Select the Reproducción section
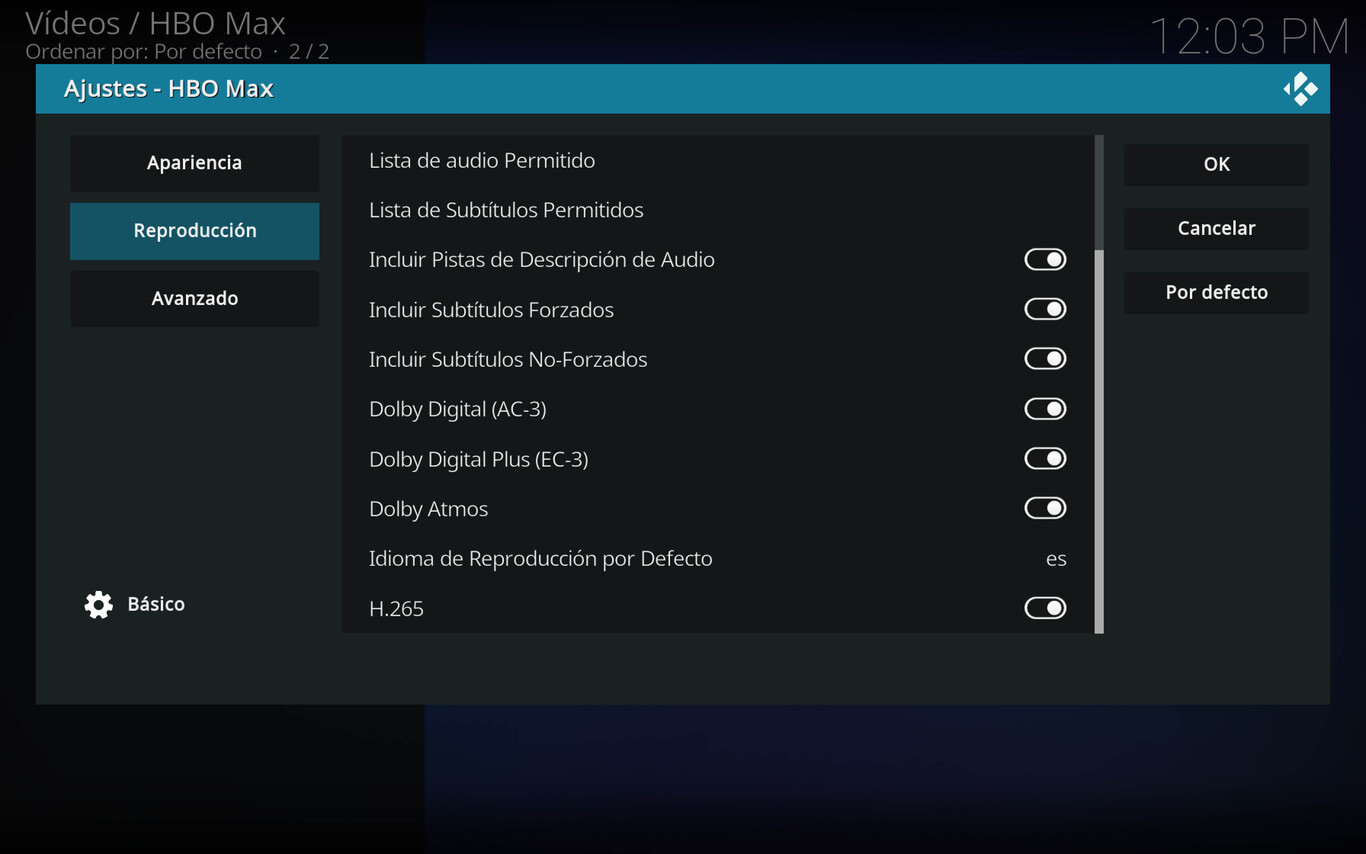 pyautogui.click(x=194, y=230)
